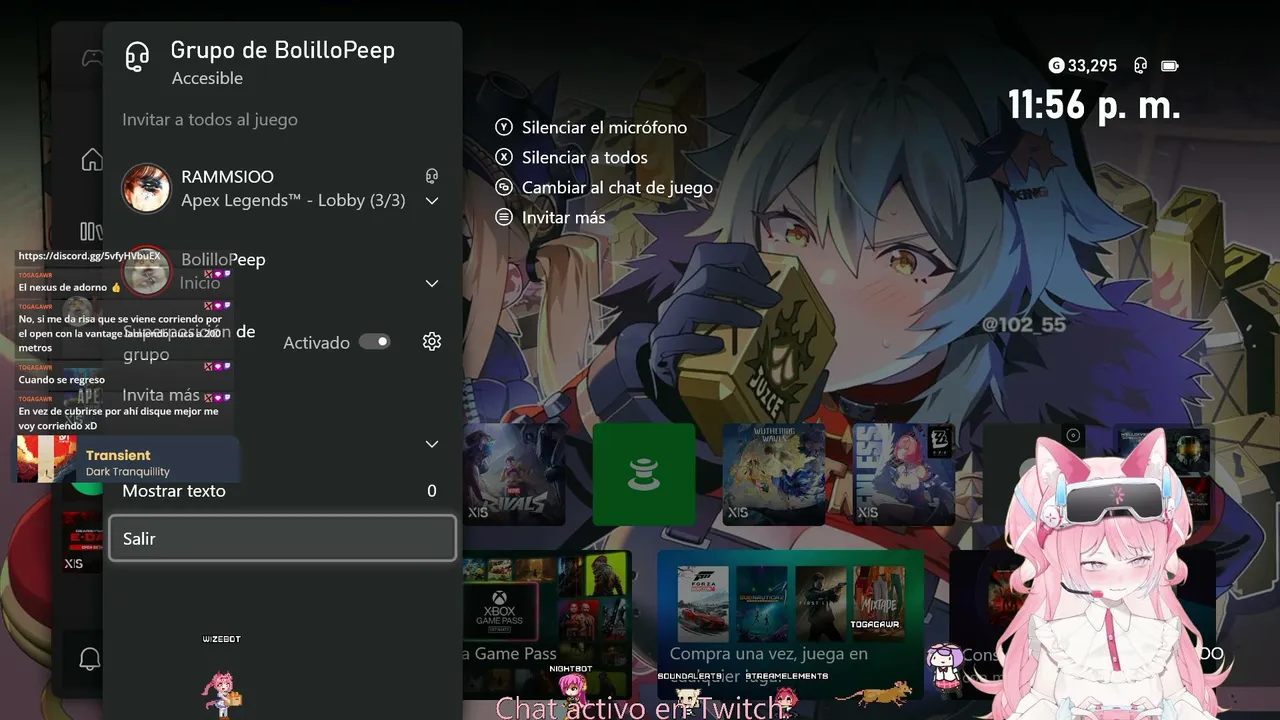Image resolution: width=1280 pixels, height=720 pixels.
Task: Click the chat message starting En vez de cubrirse
Action: click(118, 418)
